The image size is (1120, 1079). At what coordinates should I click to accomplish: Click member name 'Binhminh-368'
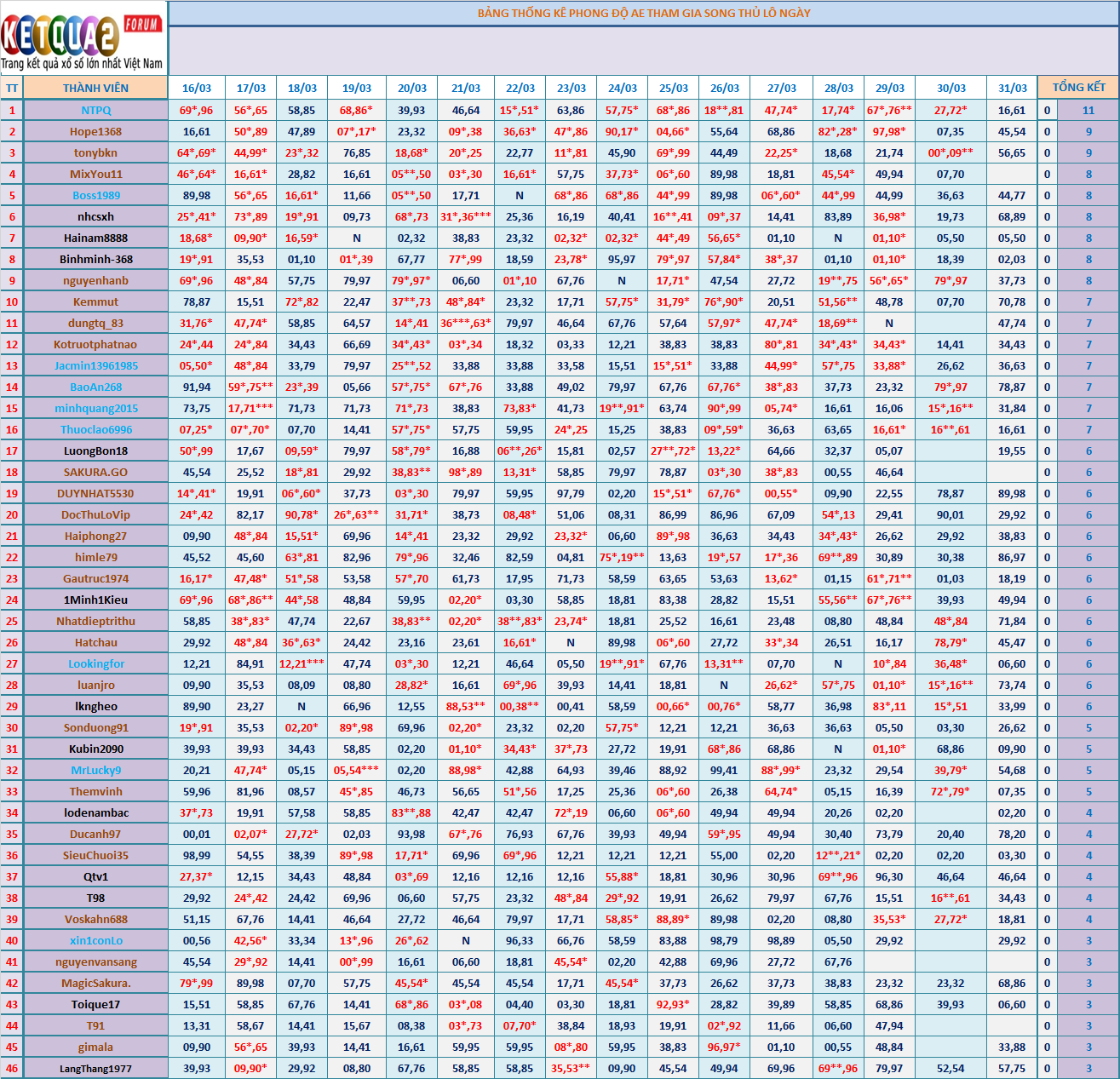95,259
